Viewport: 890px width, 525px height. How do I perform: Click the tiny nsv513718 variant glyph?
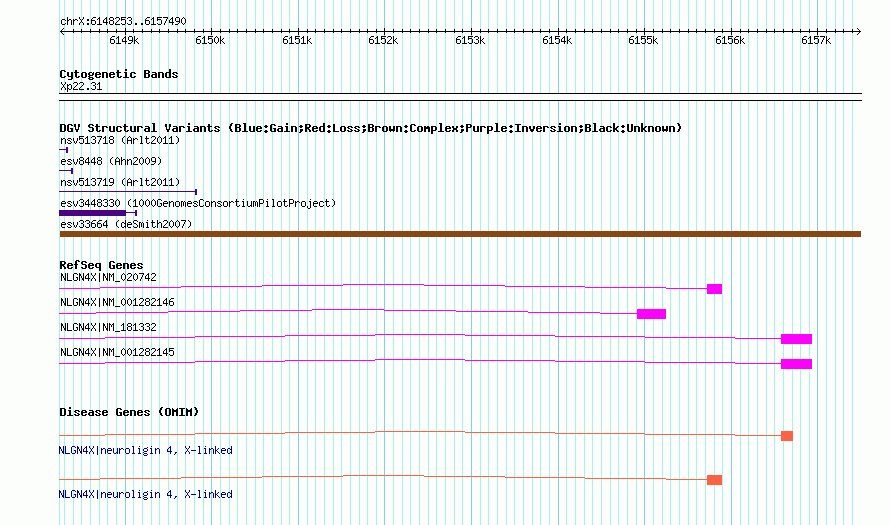pyautogui.click(x=64, y=150)
